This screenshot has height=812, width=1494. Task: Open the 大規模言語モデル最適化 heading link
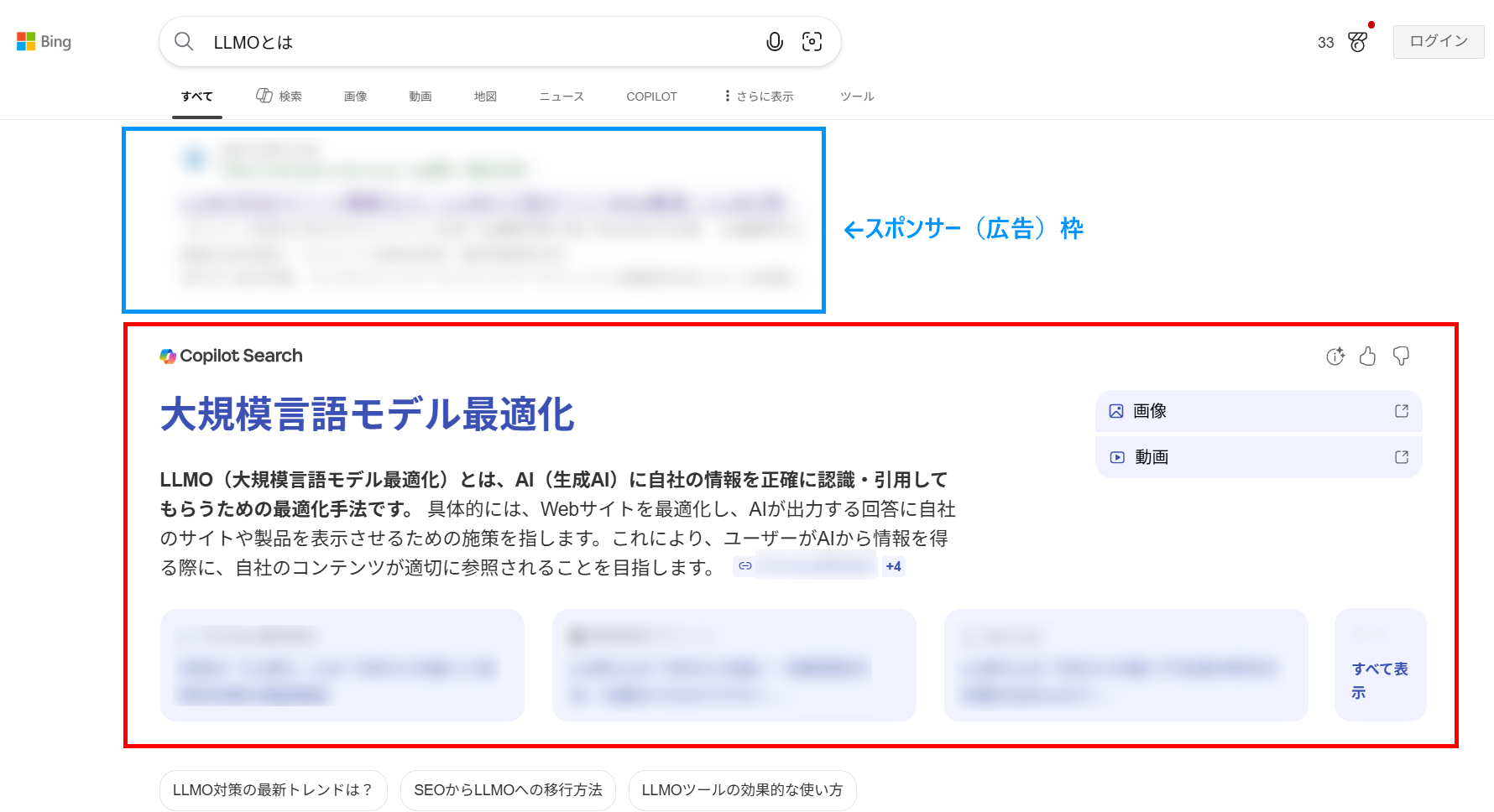368,414
